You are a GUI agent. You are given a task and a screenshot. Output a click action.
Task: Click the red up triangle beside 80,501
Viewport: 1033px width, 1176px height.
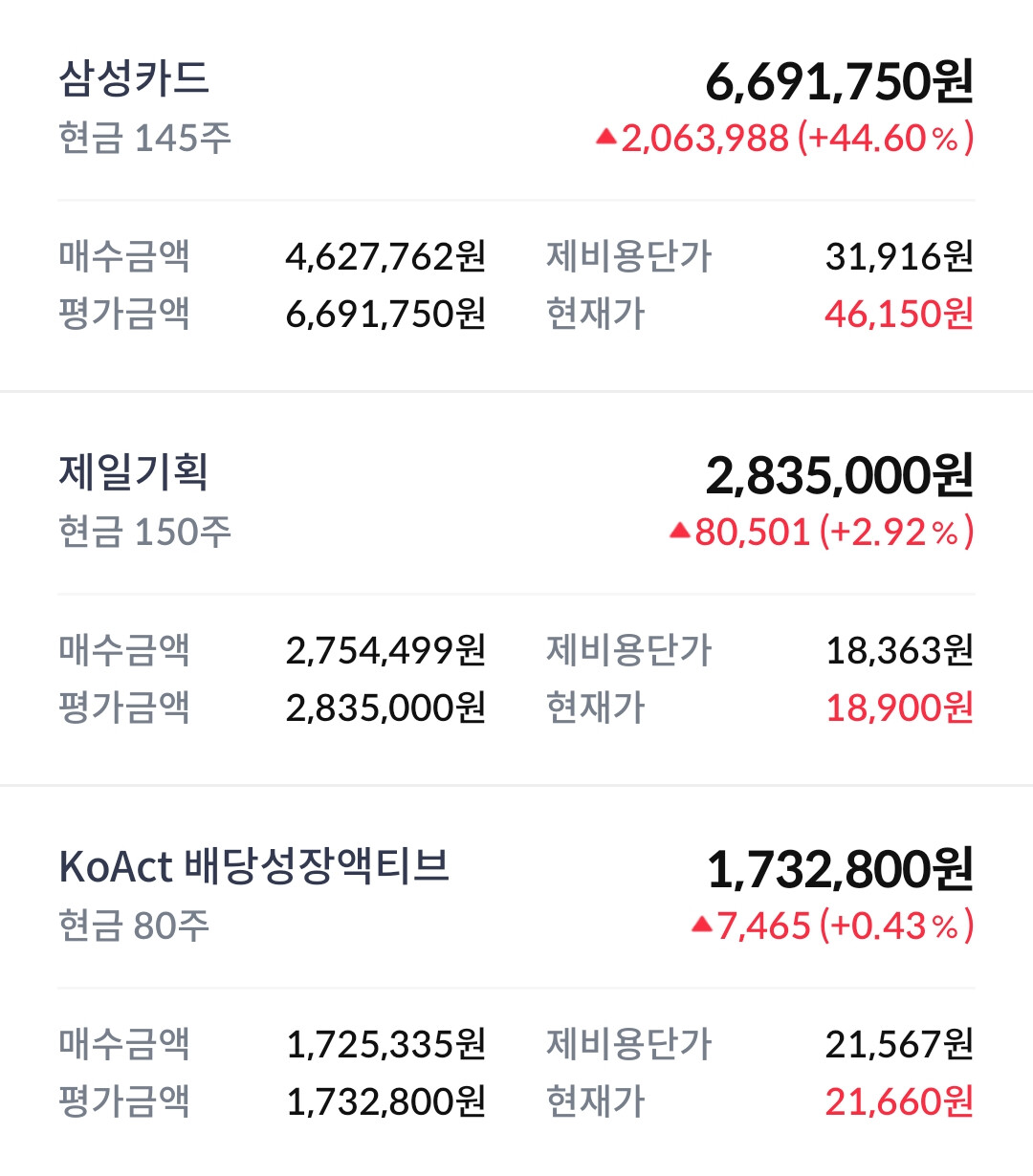(680, 531)
